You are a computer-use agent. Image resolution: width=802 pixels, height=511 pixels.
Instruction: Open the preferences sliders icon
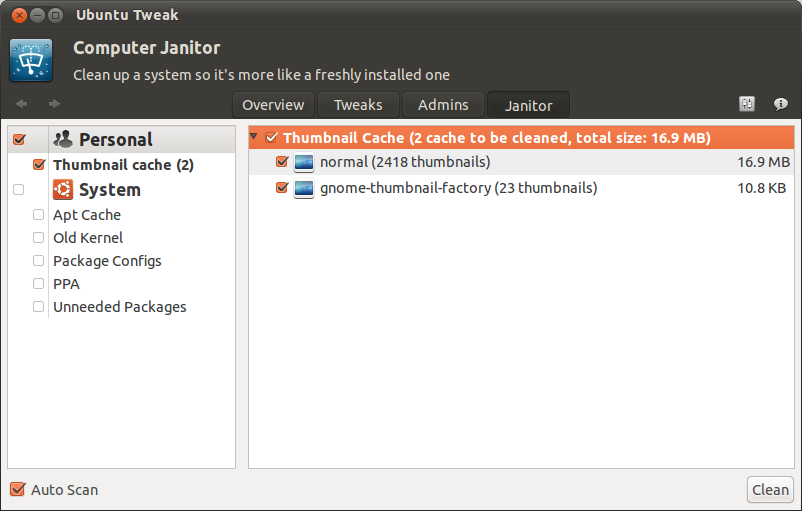(747, 104)
